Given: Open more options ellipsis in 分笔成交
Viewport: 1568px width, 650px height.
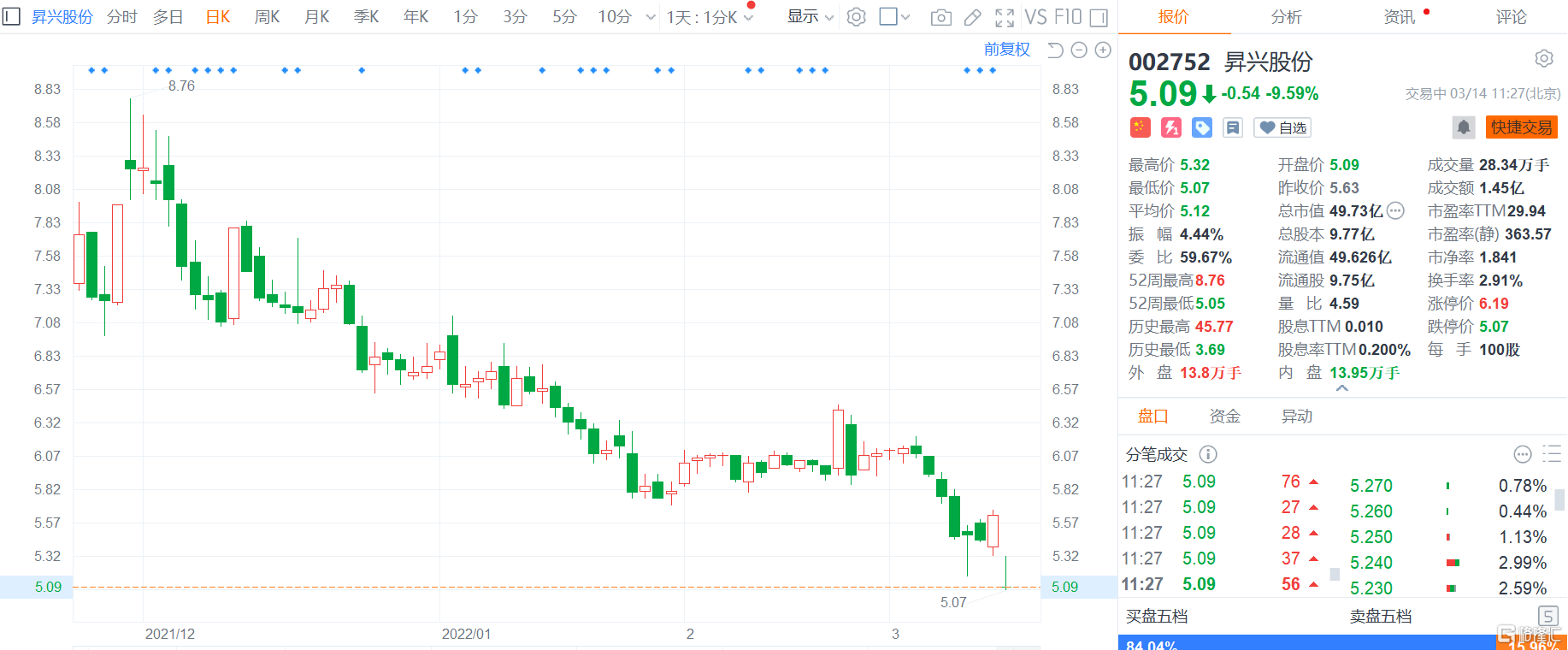Looking at the screenshot, I should (1523, 454).
